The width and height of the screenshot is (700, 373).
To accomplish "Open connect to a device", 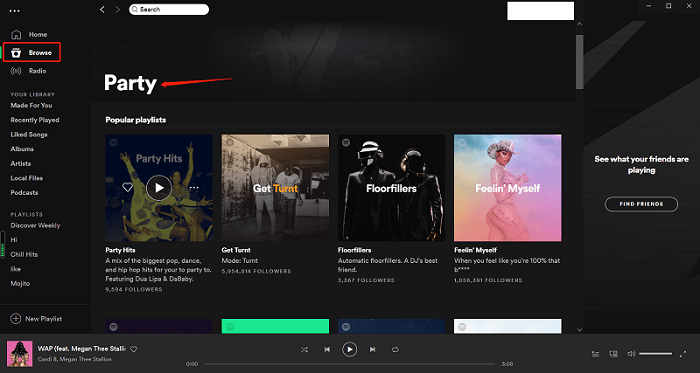I will 613,354.
